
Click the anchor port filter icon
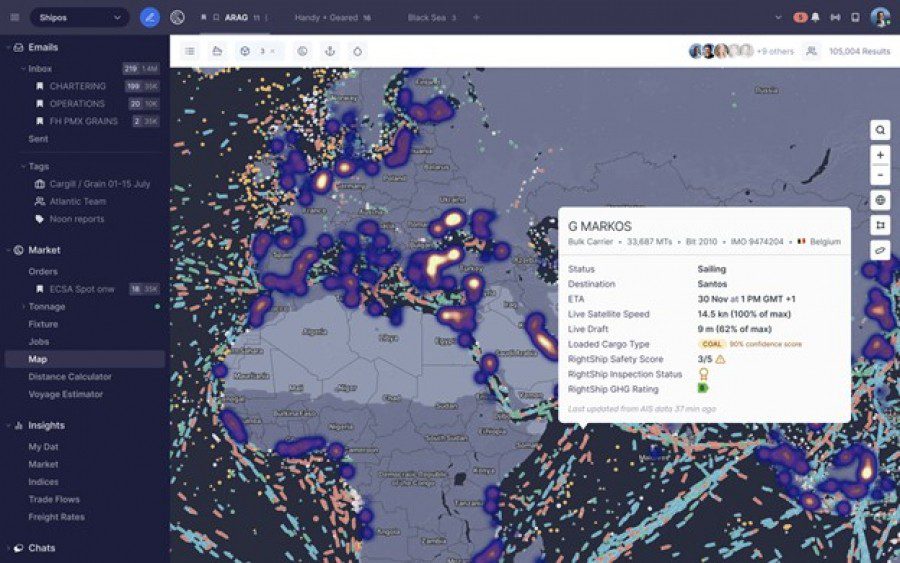(330, 51)
